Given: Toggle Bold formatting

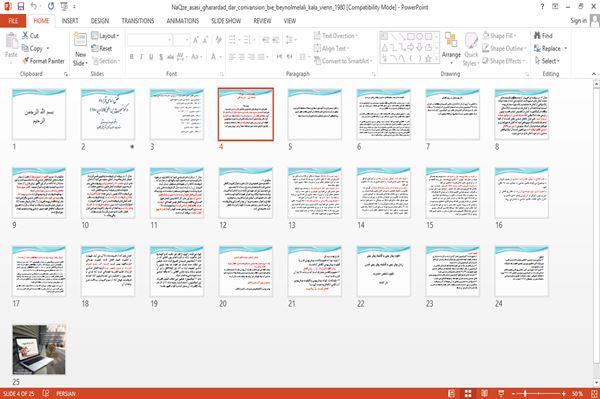Looking at the screenshot, I should (132, 57).
